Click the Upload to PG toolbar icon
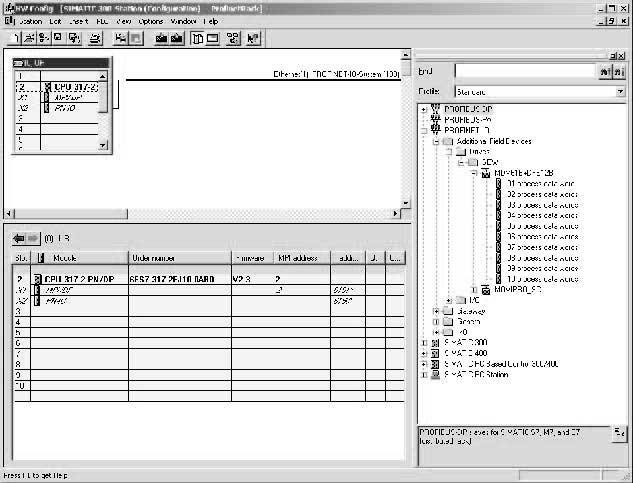The width and height of the screenshot is (633, 483). [x=177, y=38]
